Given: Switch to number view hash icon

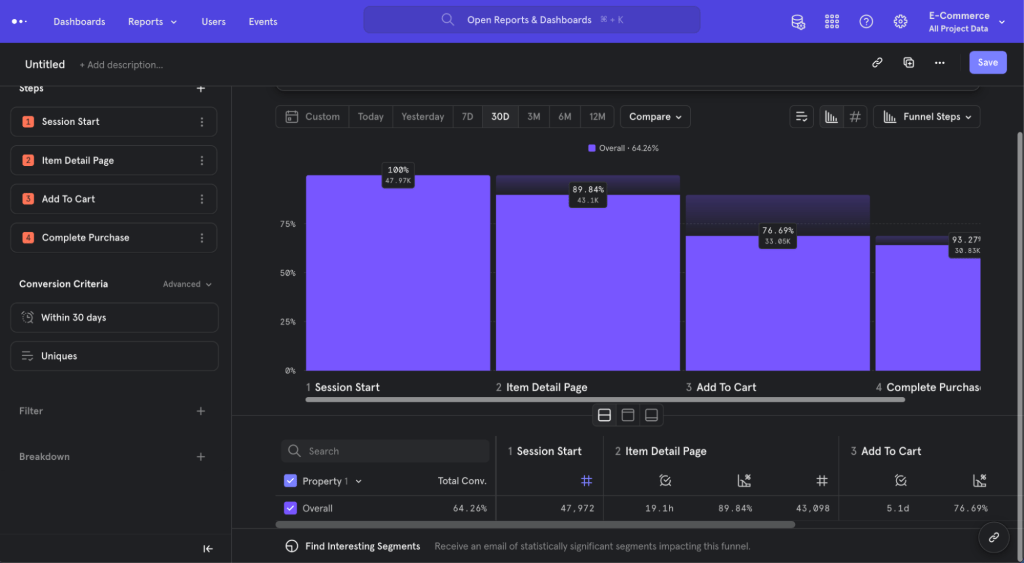Looking at the screenshot, I should coord(855,117).
